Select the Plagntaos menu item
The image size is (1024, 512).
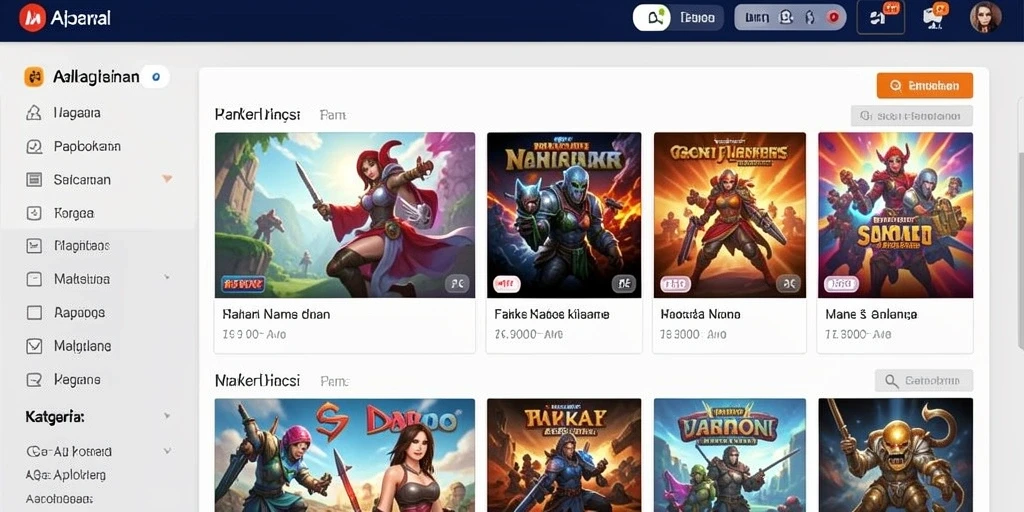coord(82,246)
